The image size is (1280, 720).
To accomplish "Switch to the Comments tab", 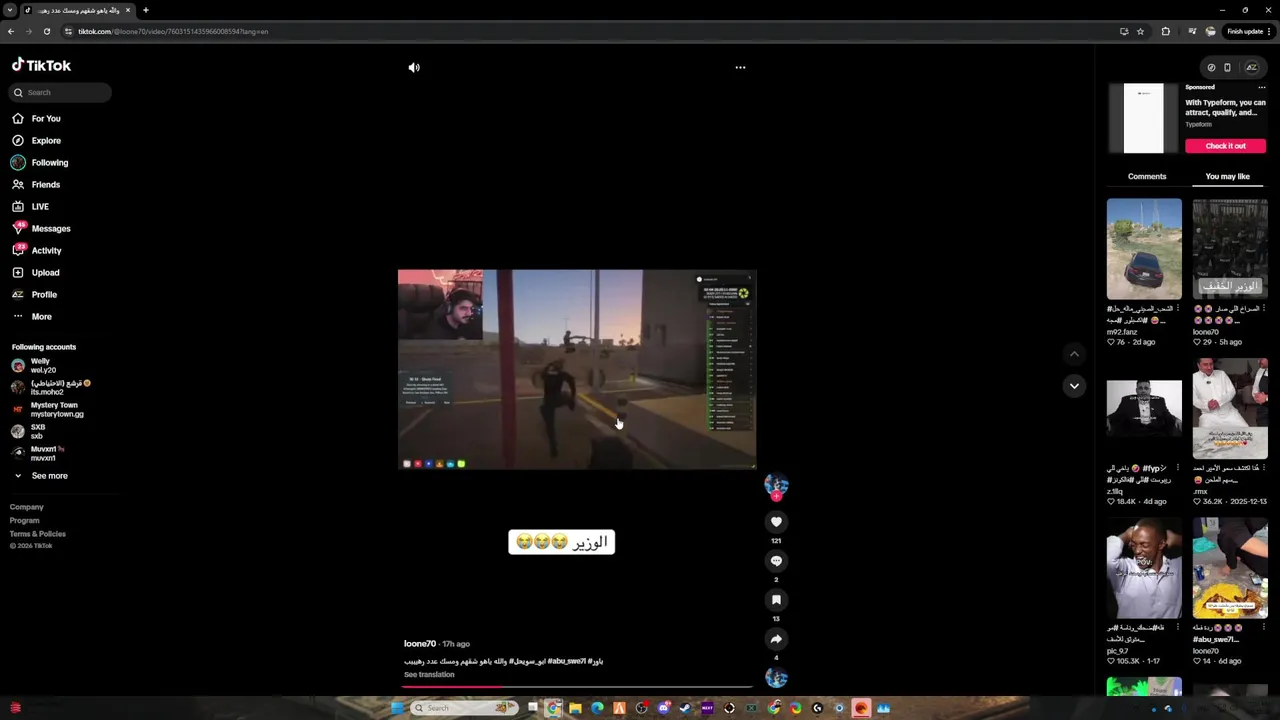I will (x=1147, y=176).
